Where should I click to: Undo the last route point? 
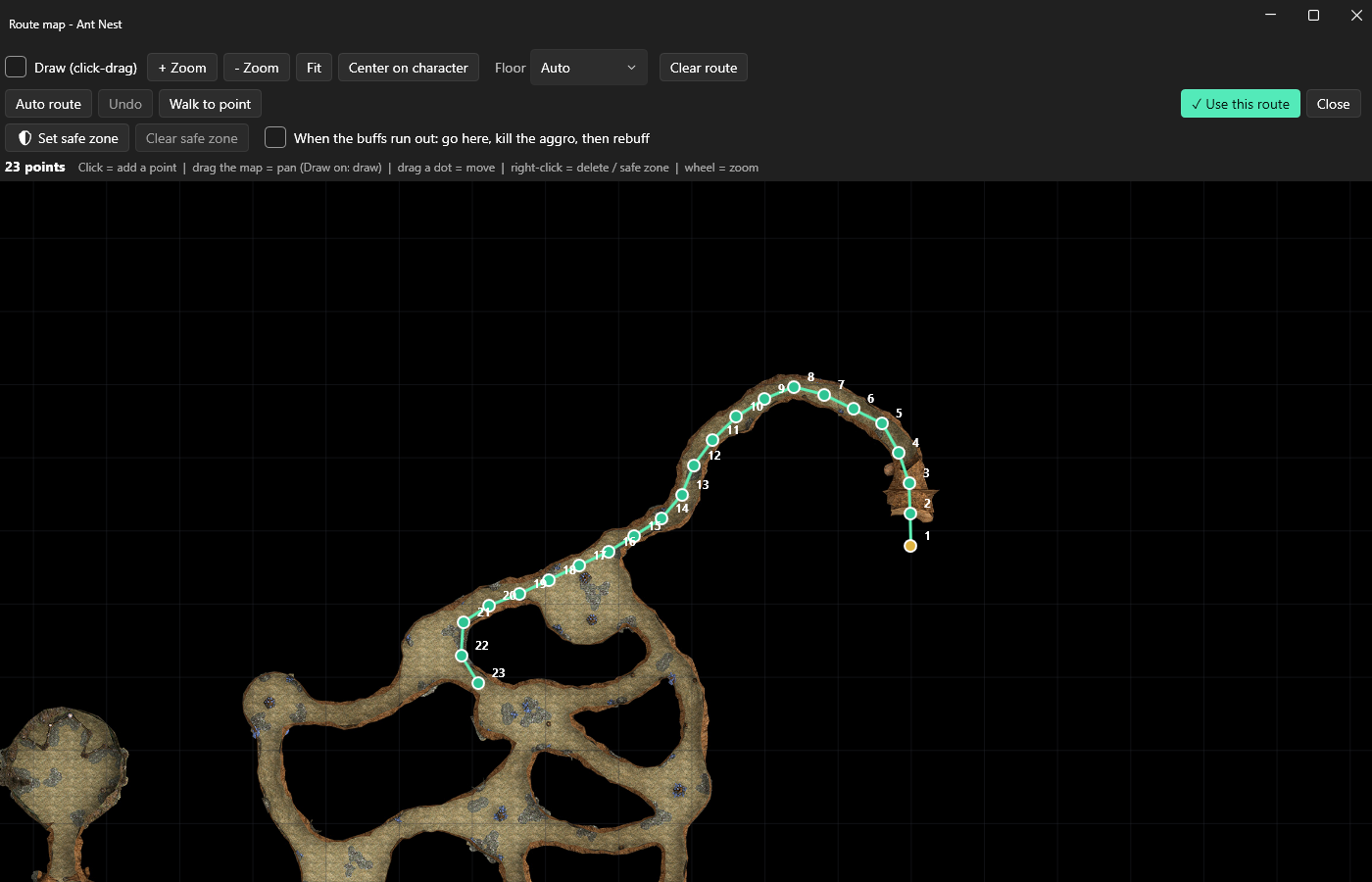(125, 104)
